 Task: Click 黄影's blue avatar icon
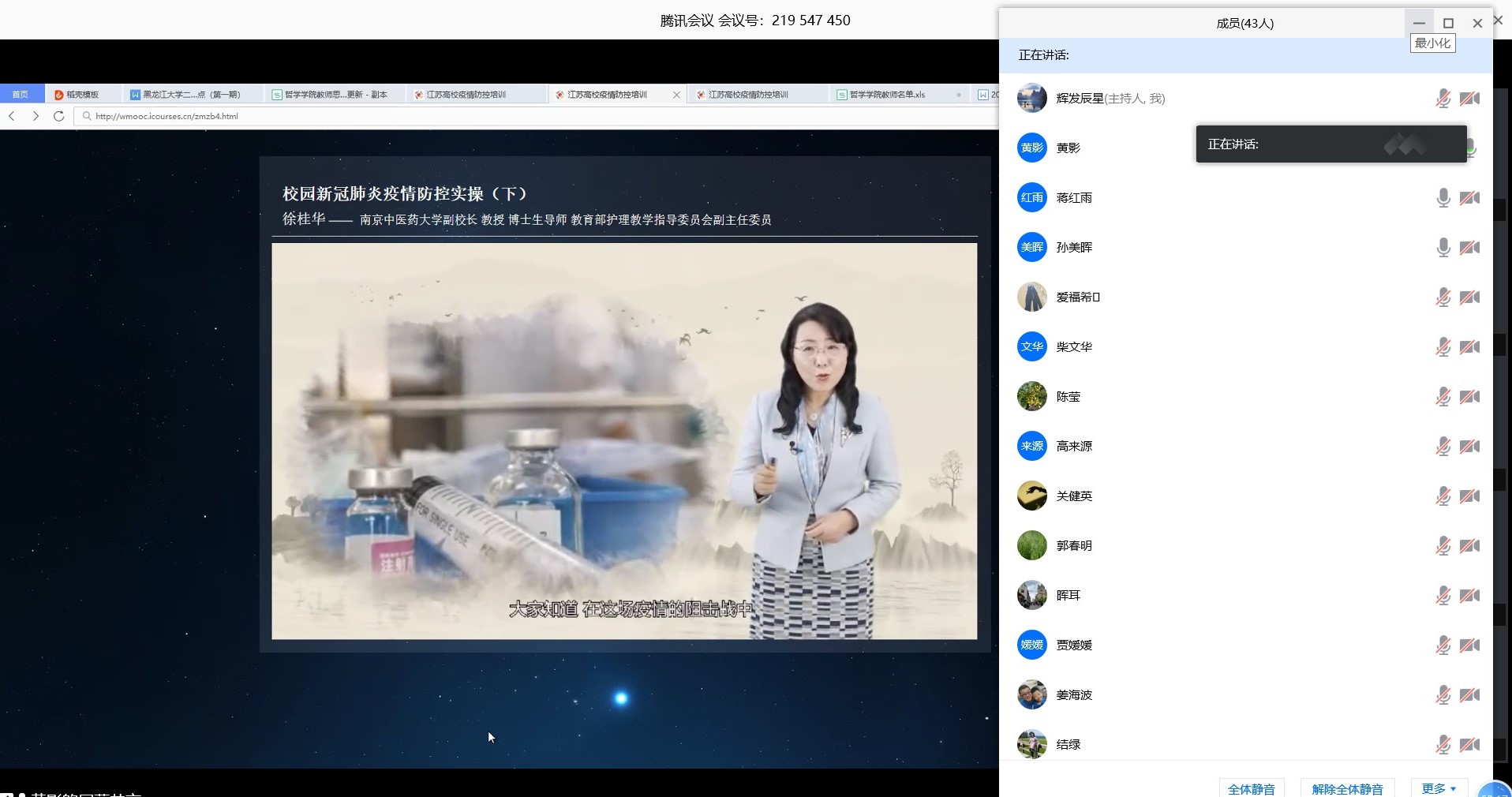[x=1031, y=148]
